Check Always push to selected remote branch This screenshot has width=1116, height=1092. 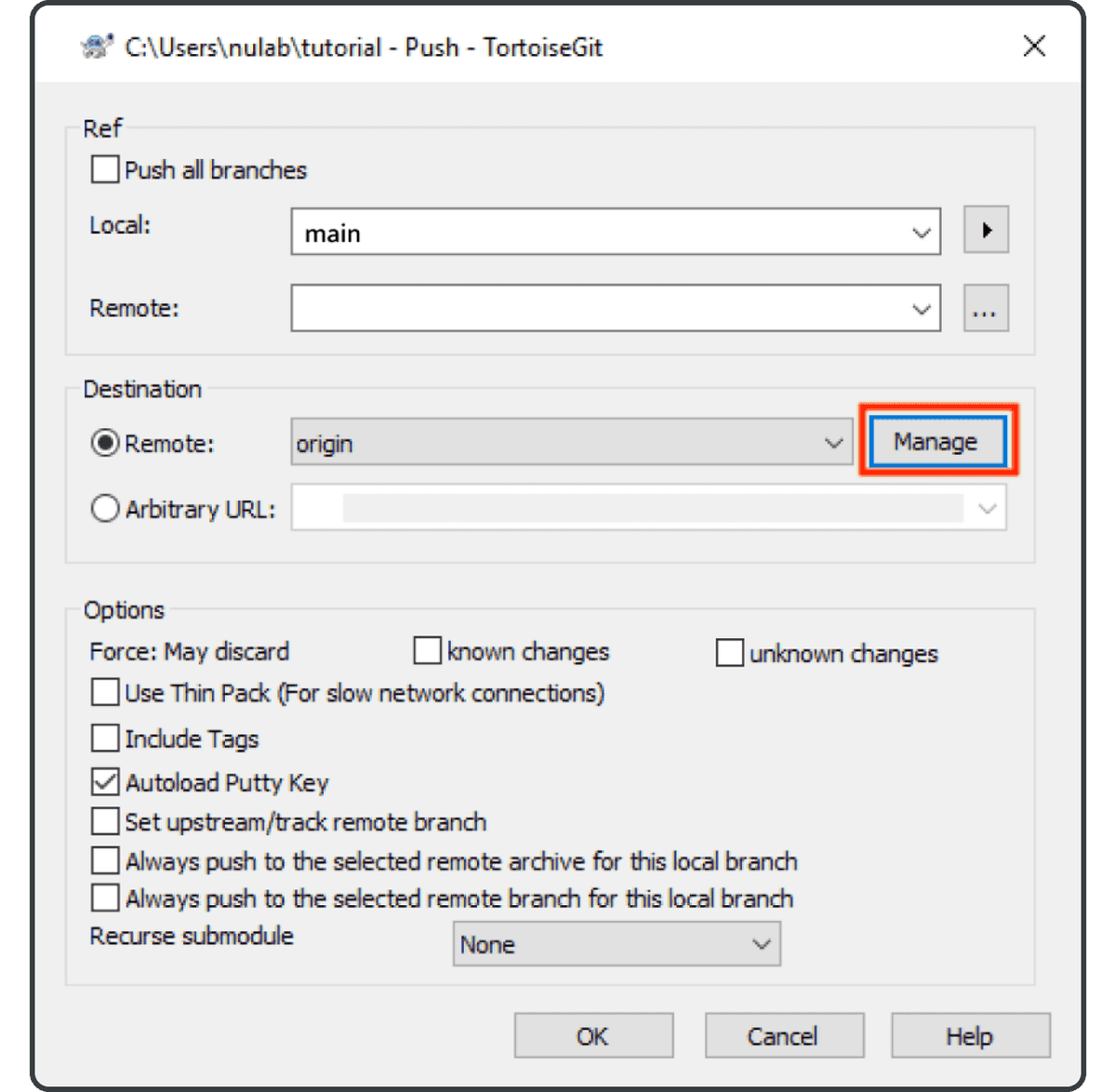pyautogui.click(x=105, y=899)
